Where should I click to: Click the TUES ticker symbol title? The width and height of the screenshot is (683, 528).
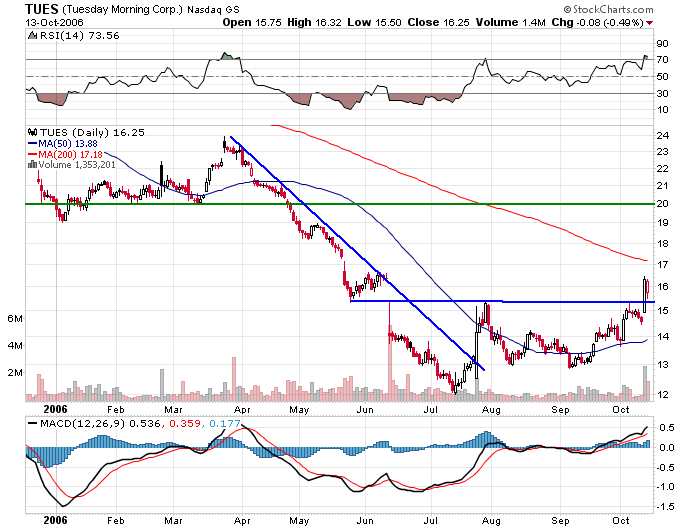42,9
